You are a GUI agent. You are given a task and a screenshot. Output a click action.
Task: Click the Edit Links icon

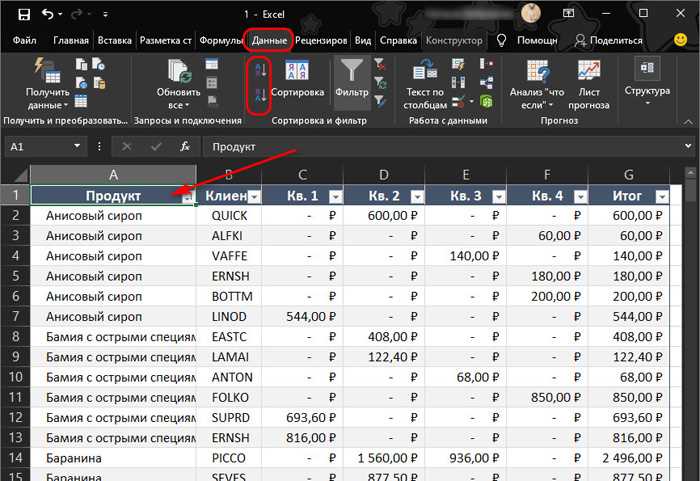tap(212, 101)
